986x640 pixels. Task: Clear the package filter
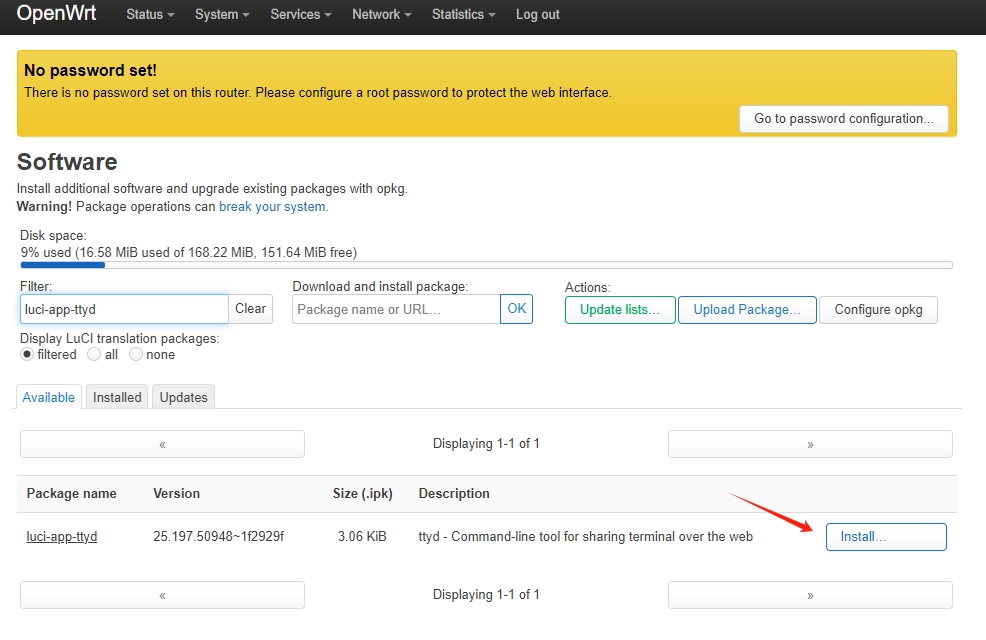(250, 309)
